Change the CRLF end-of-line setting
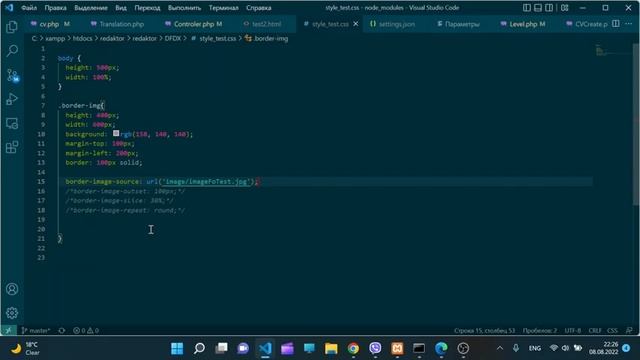Viewport: 640px width, 360px height. coord(595,331)
